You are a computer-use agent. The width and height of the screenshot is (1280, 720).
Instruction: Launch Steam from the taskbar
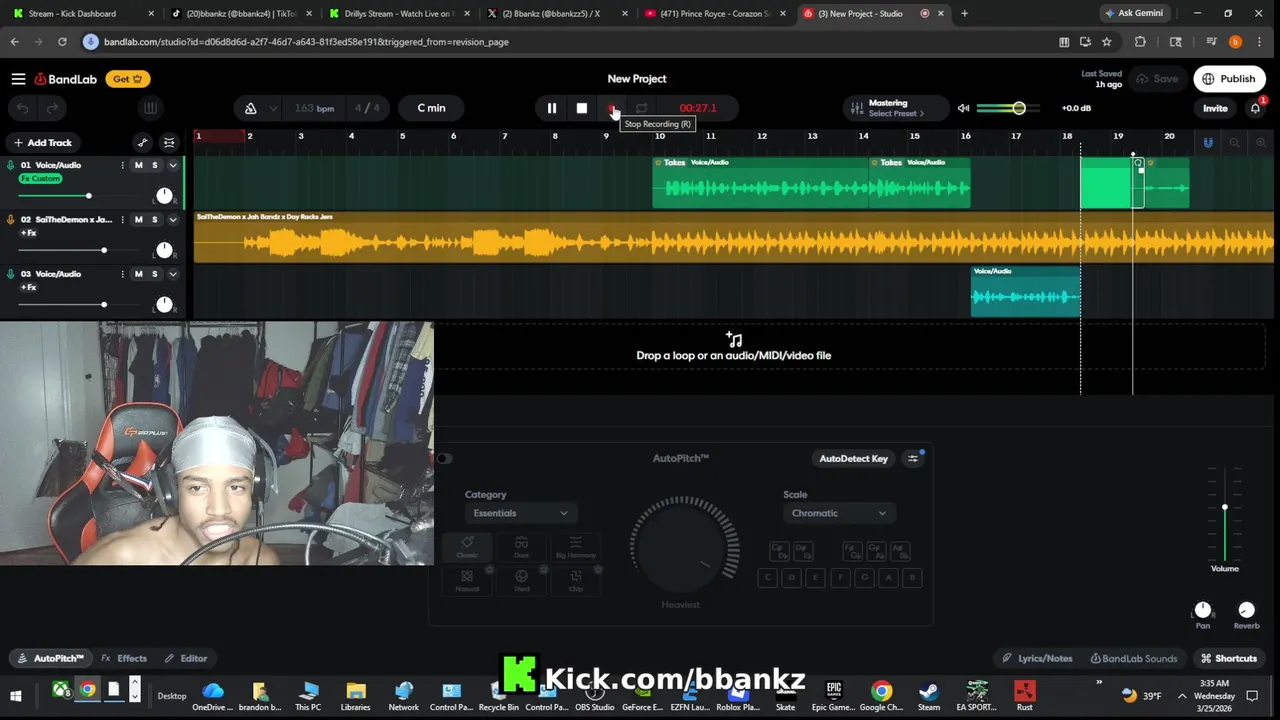click(929, 695)
